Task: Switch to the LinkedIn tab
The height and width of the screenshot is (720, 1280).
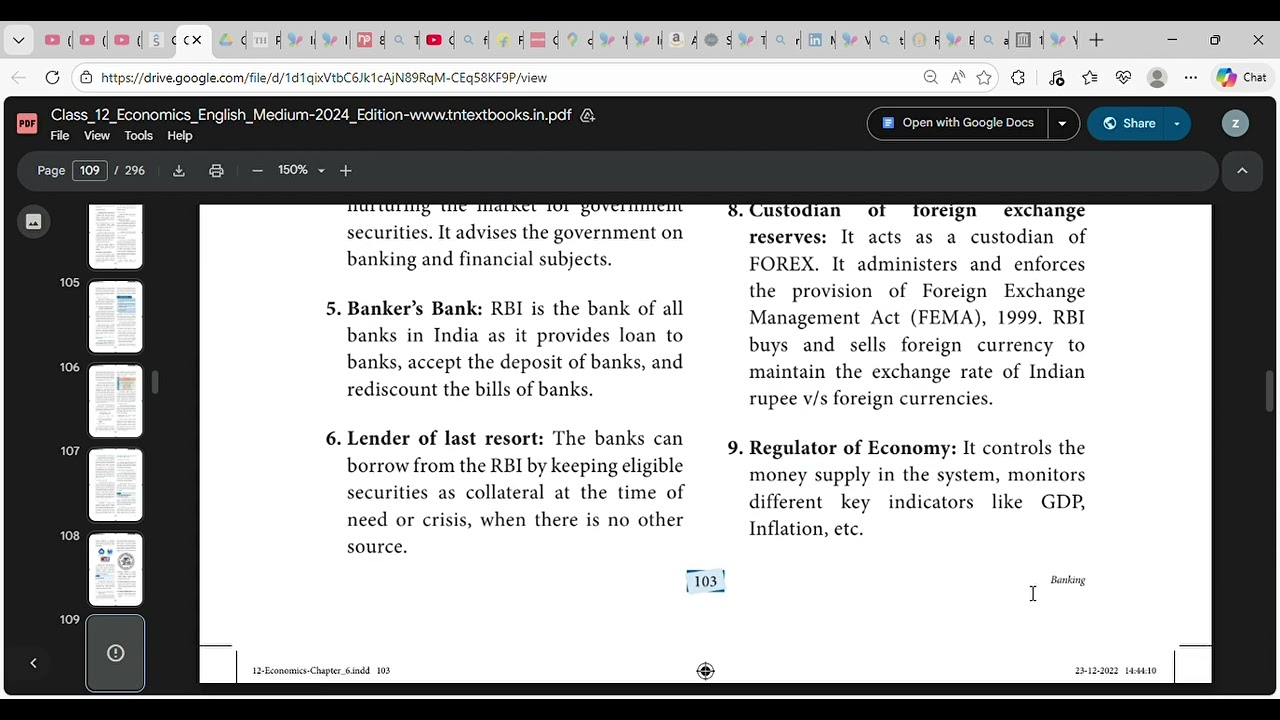Action: click(815, 40)
